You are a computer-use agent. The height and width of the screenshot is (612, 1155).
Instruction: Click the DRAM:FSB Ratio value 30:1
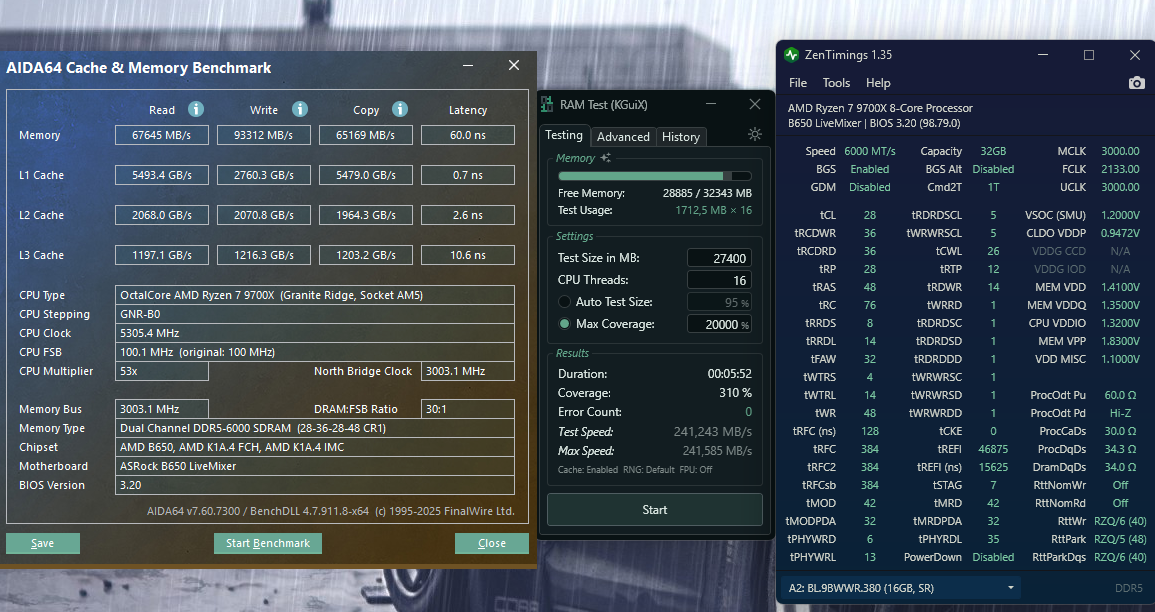(468, 409)
